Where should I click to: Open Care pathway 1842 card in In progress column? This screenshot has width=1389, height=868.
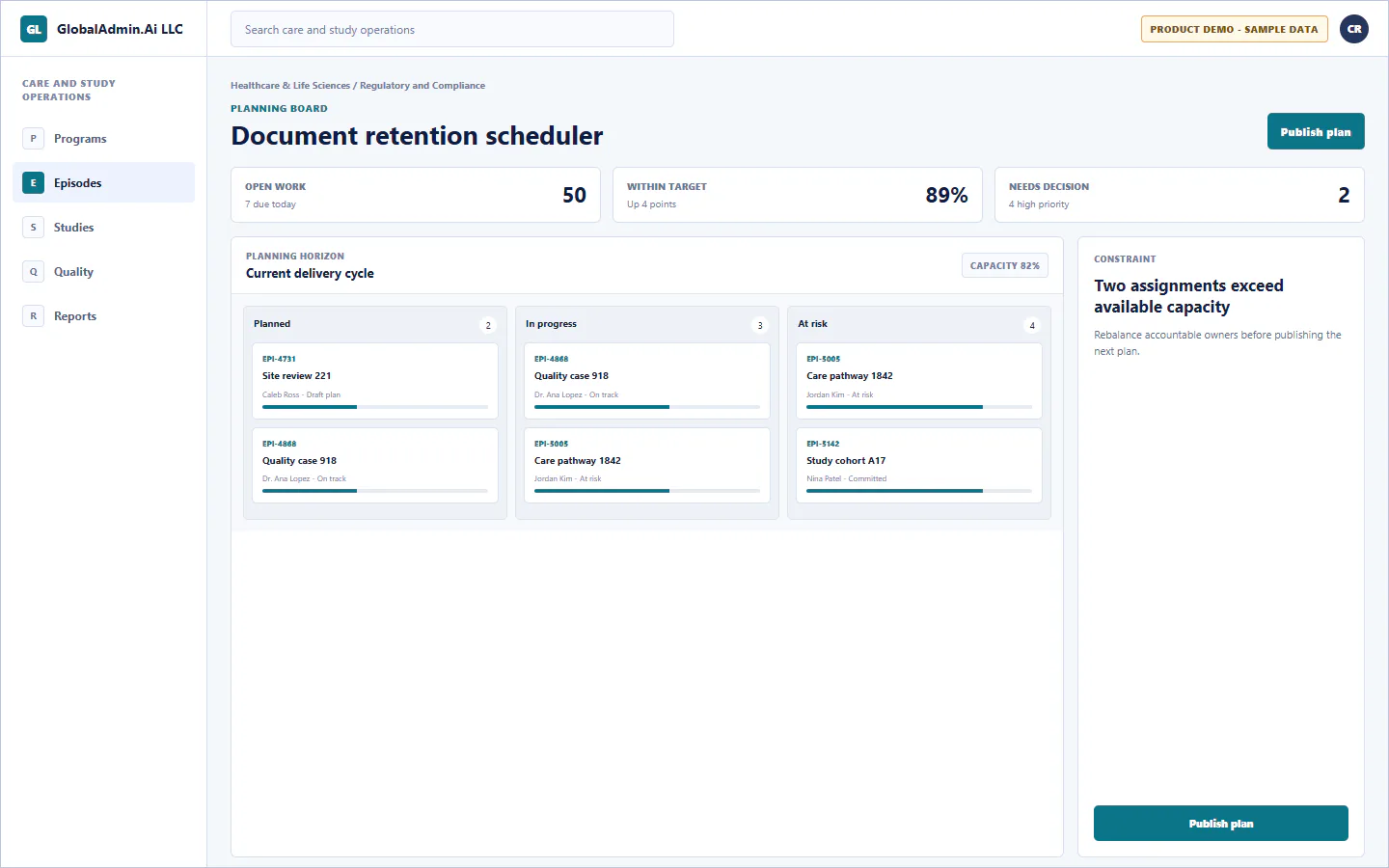coord(647,465)
